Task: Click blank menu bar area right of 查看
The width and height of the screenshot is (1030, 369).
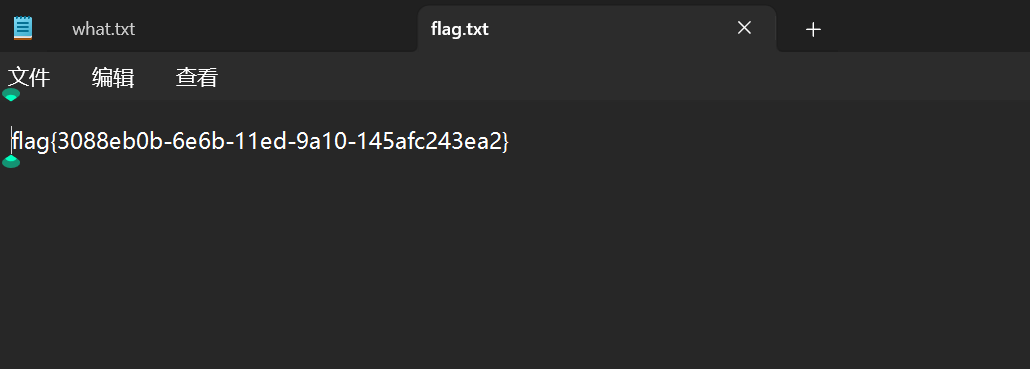Action: pos(624,77)
